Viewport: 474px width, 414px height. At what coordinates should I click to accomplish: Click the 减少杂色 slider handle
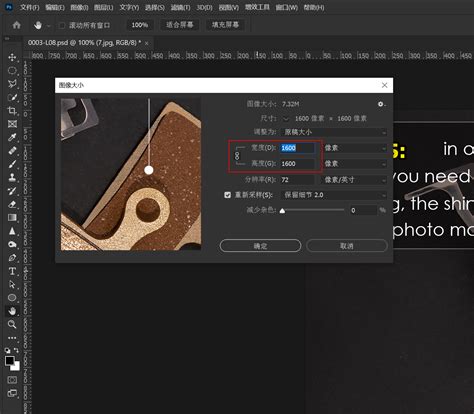tap(282, 210)
